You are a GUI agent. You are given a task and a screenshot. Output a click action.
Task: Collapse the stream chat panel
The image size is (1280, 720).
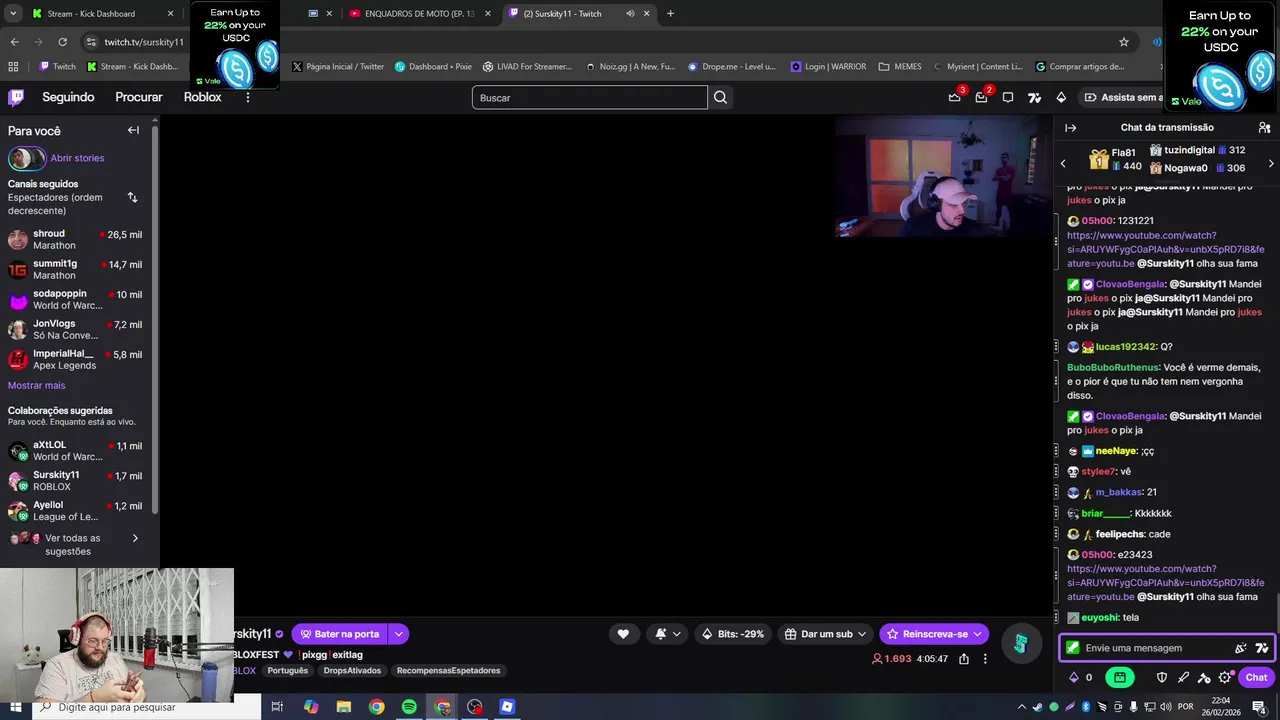pos(1070,128)
